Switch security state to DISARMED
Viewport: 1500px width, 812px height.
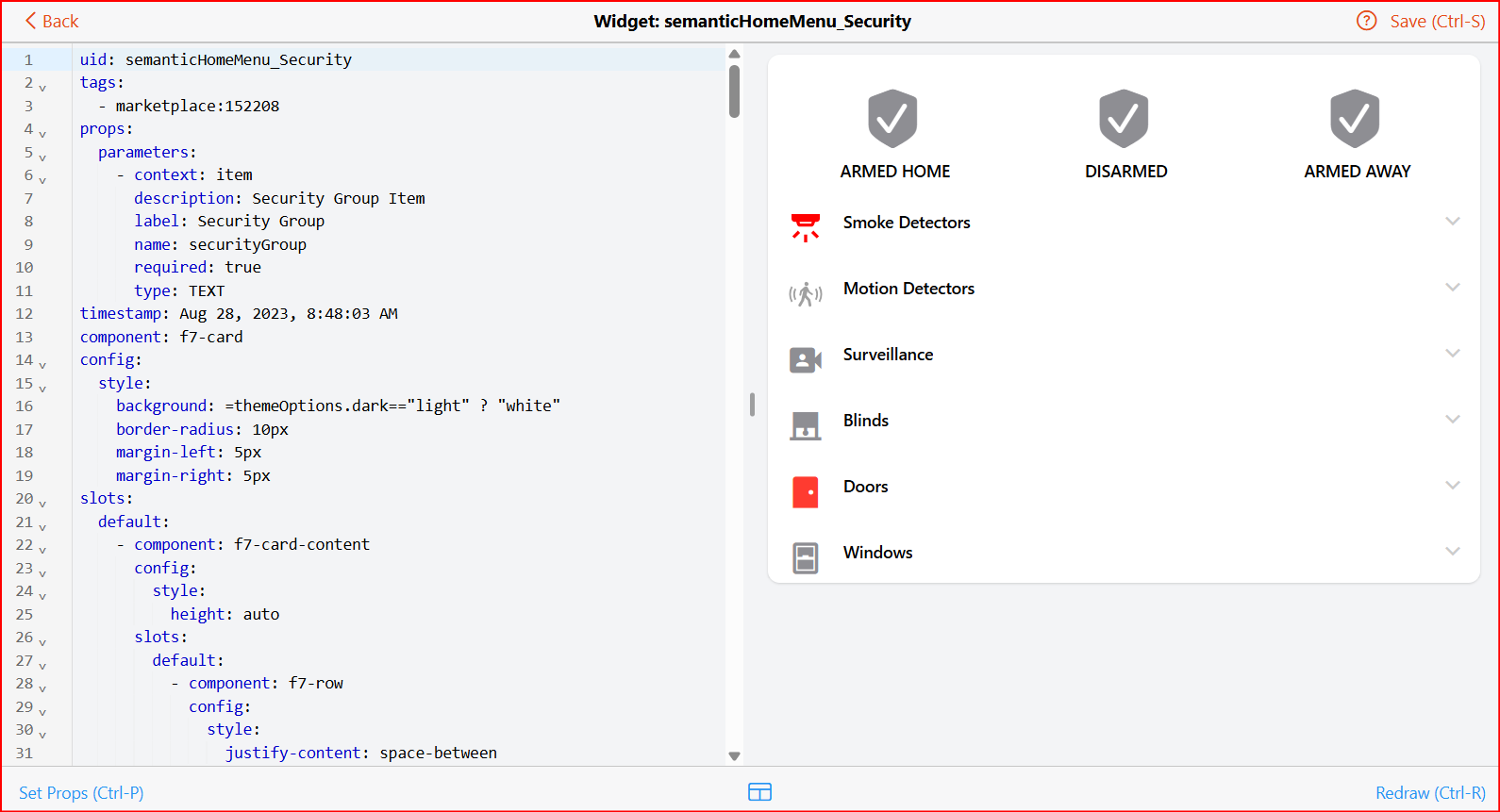coord(1124,119)
